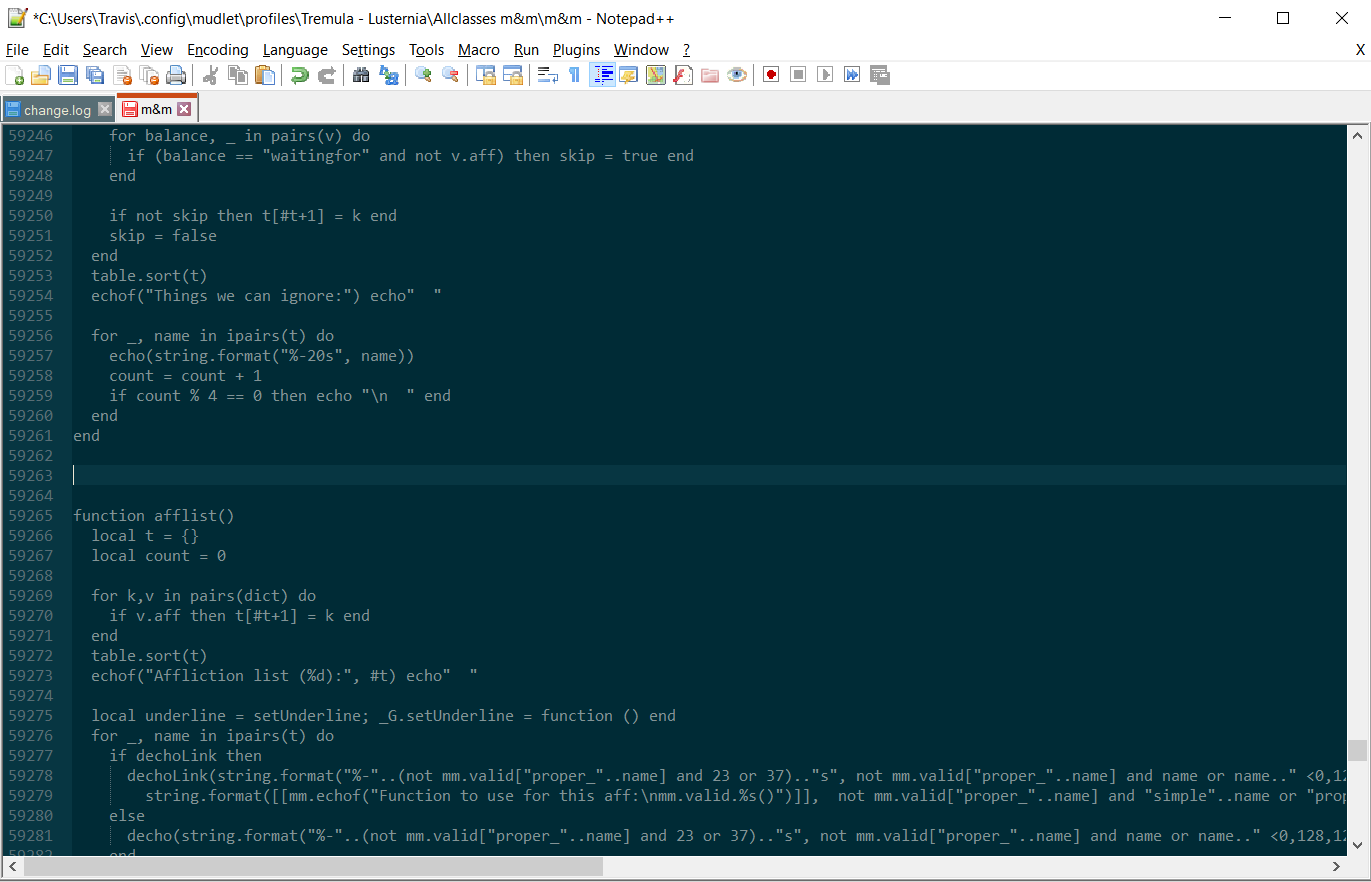
Task: Open the Function List panel icon
Action: click(683, 75)
